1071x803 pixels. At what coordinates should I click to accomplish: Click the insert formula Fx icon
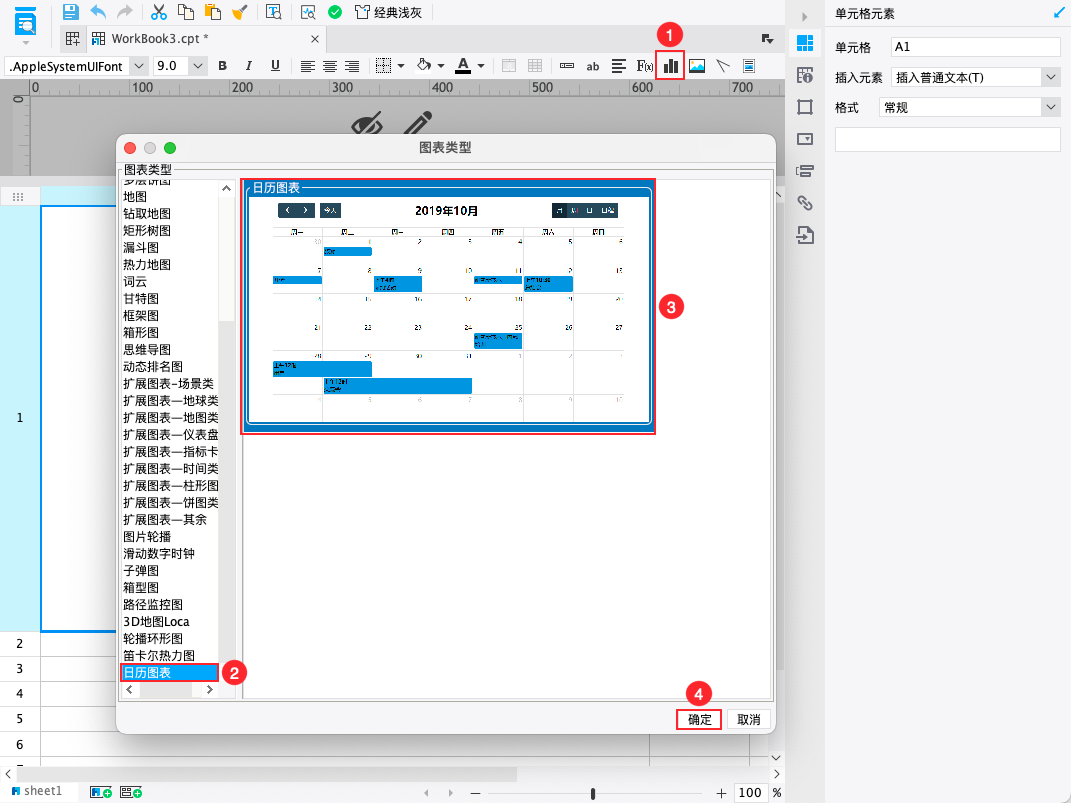click(644, 66)
